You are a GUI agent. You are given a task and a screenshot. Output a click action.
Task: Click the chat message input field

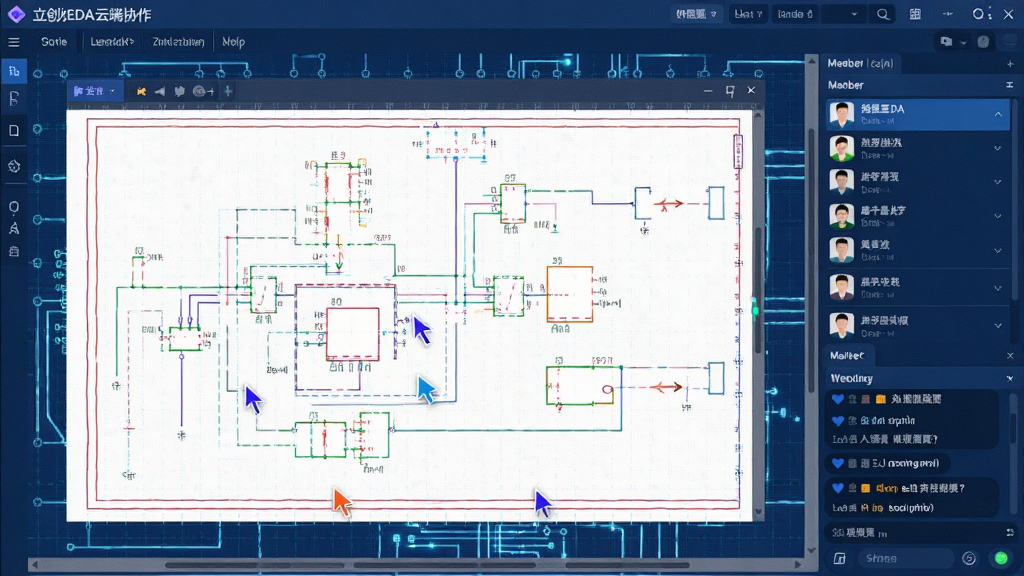[906, 558]
